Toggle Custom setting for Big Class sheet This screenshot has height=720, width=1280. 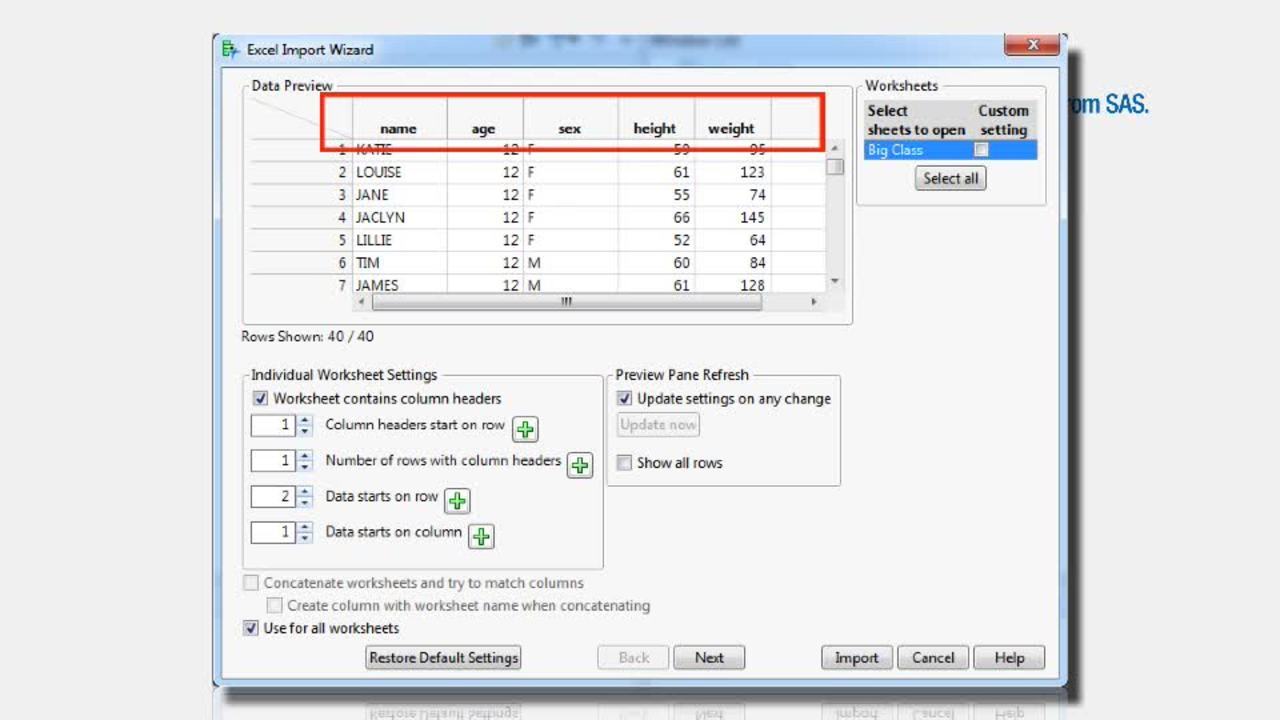(980, 149)
